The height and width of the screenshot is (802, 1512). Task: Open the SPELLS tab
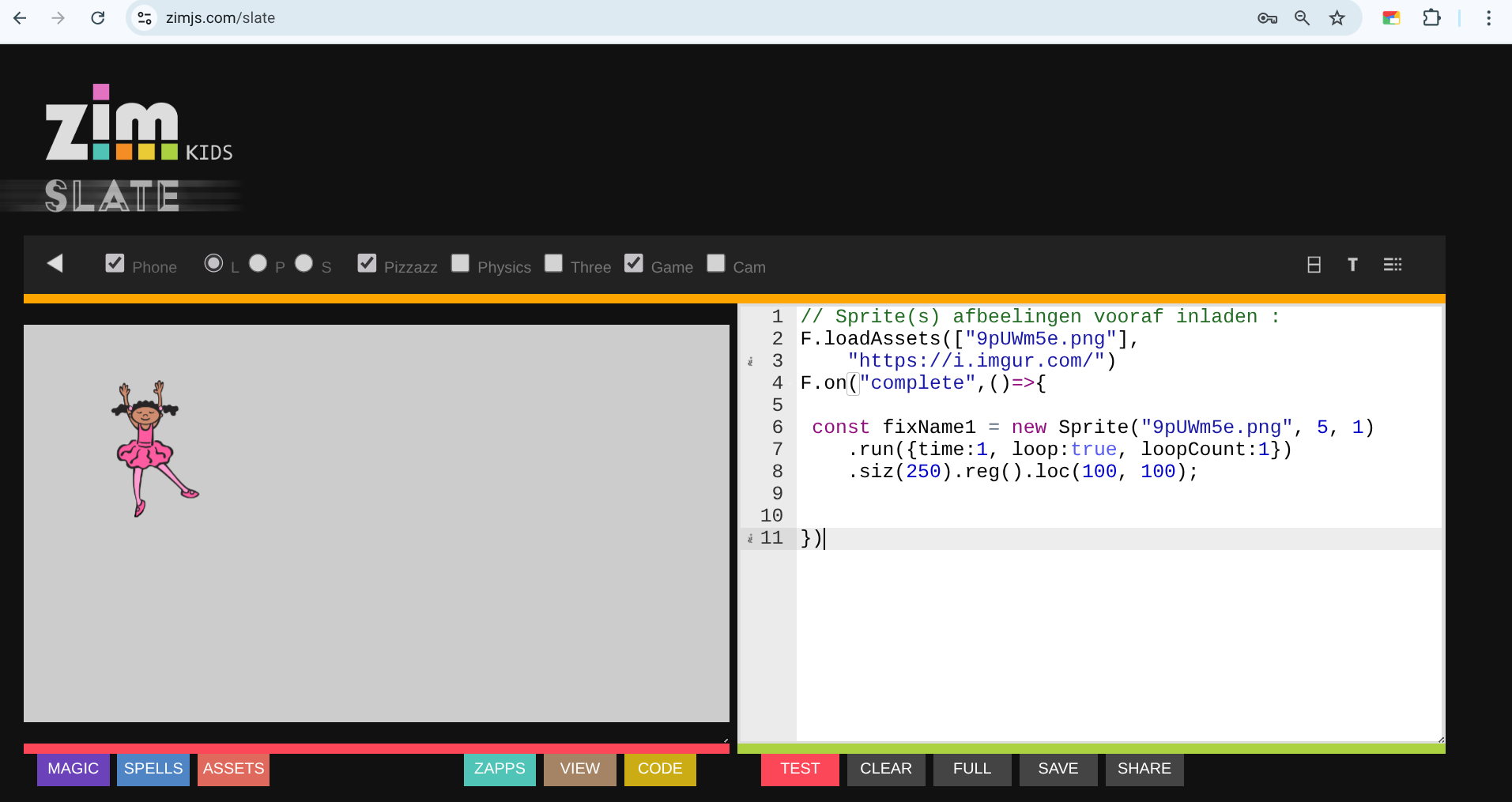click(x=153, y=769)
